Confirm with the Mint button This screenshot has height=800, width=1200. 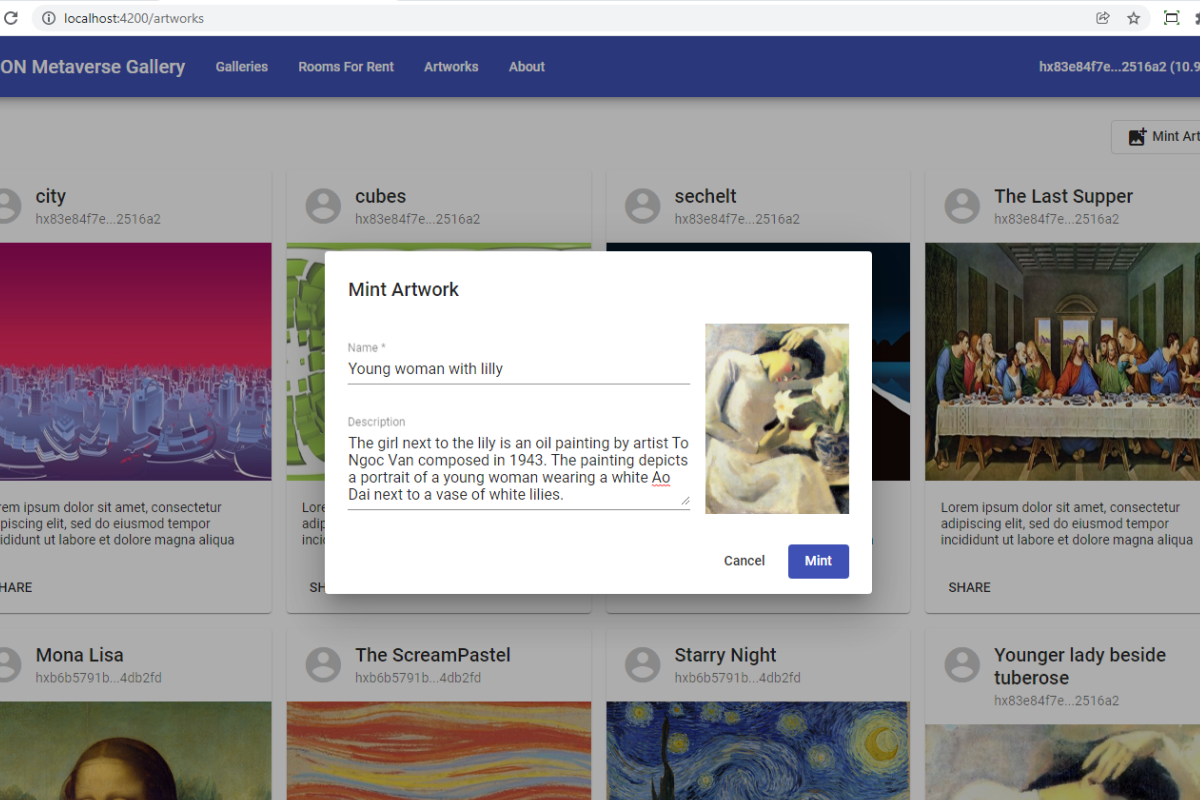(x=818, y=561)
